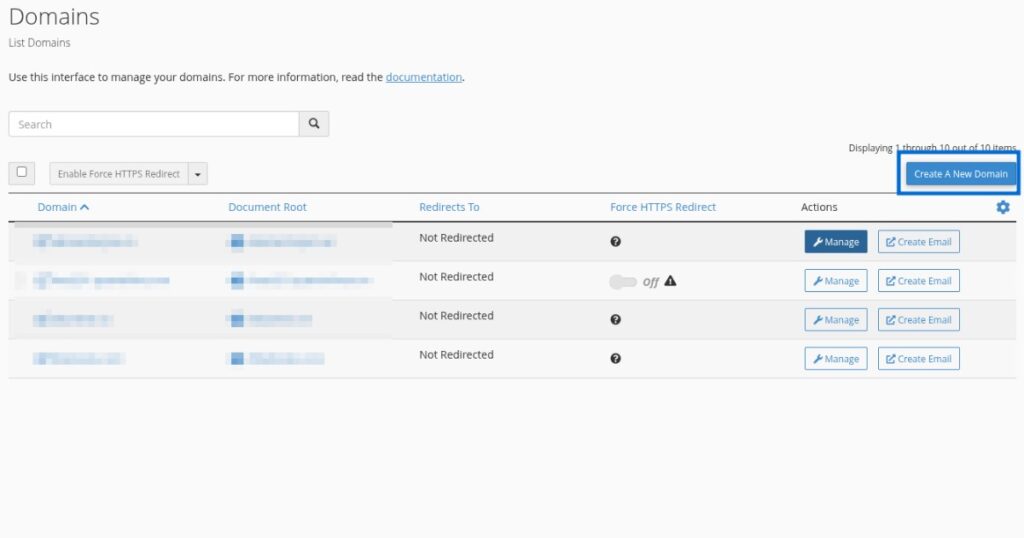Click help icon in fourth row's HTTPS column

(616, 359)
